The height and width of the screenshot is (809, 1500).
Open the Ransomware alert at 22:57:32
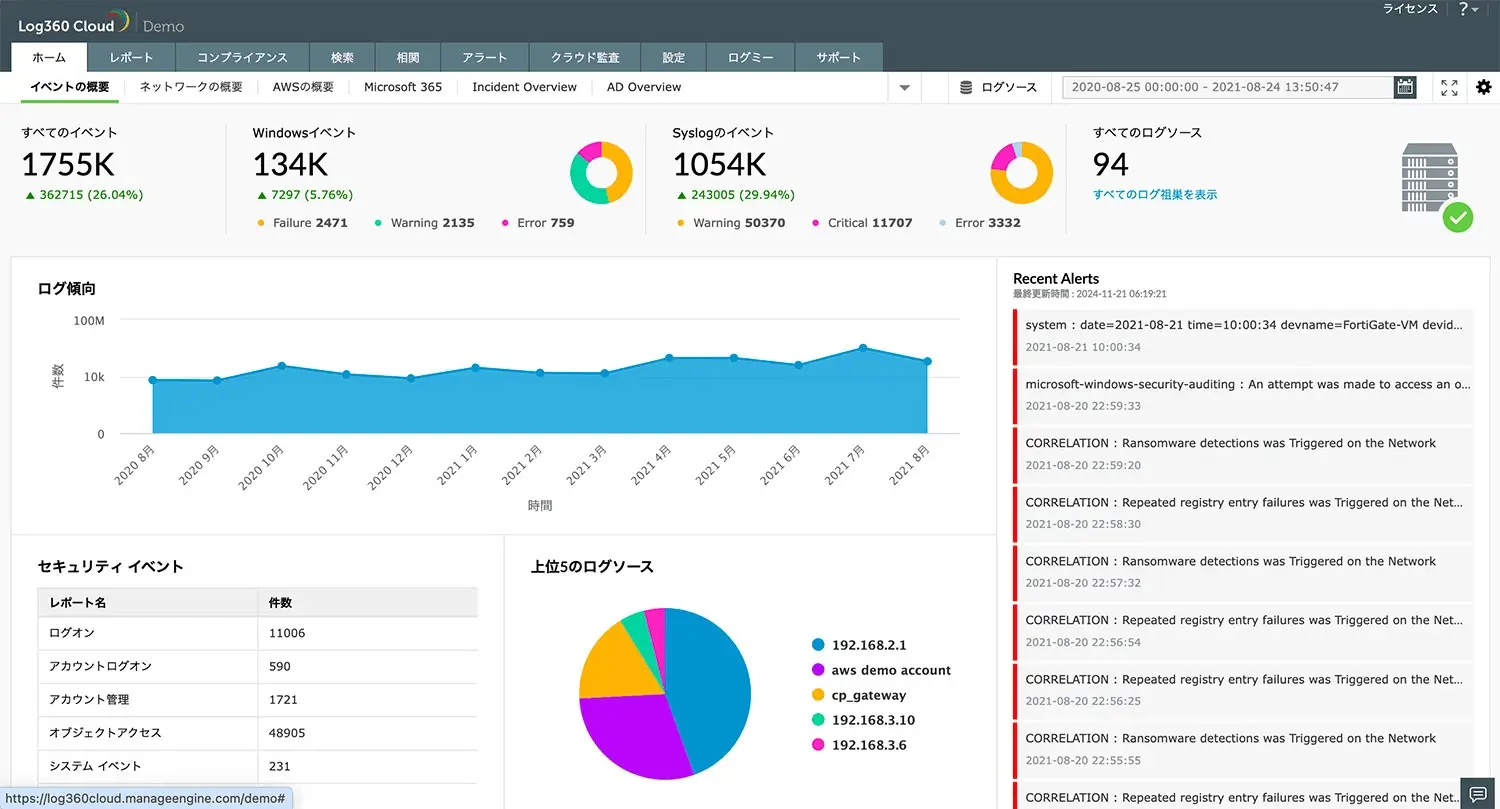(1243, 571)
